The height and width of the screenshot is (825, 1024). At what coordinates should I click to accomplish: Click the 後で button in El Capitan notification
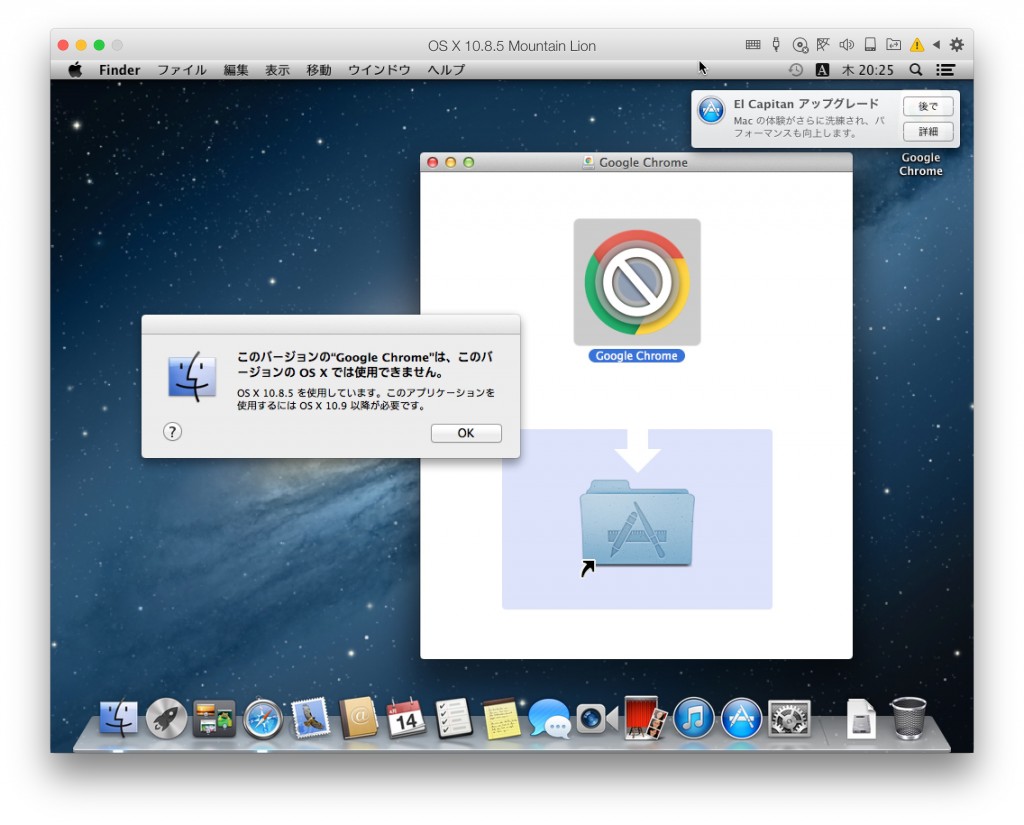tap(927, 107)
